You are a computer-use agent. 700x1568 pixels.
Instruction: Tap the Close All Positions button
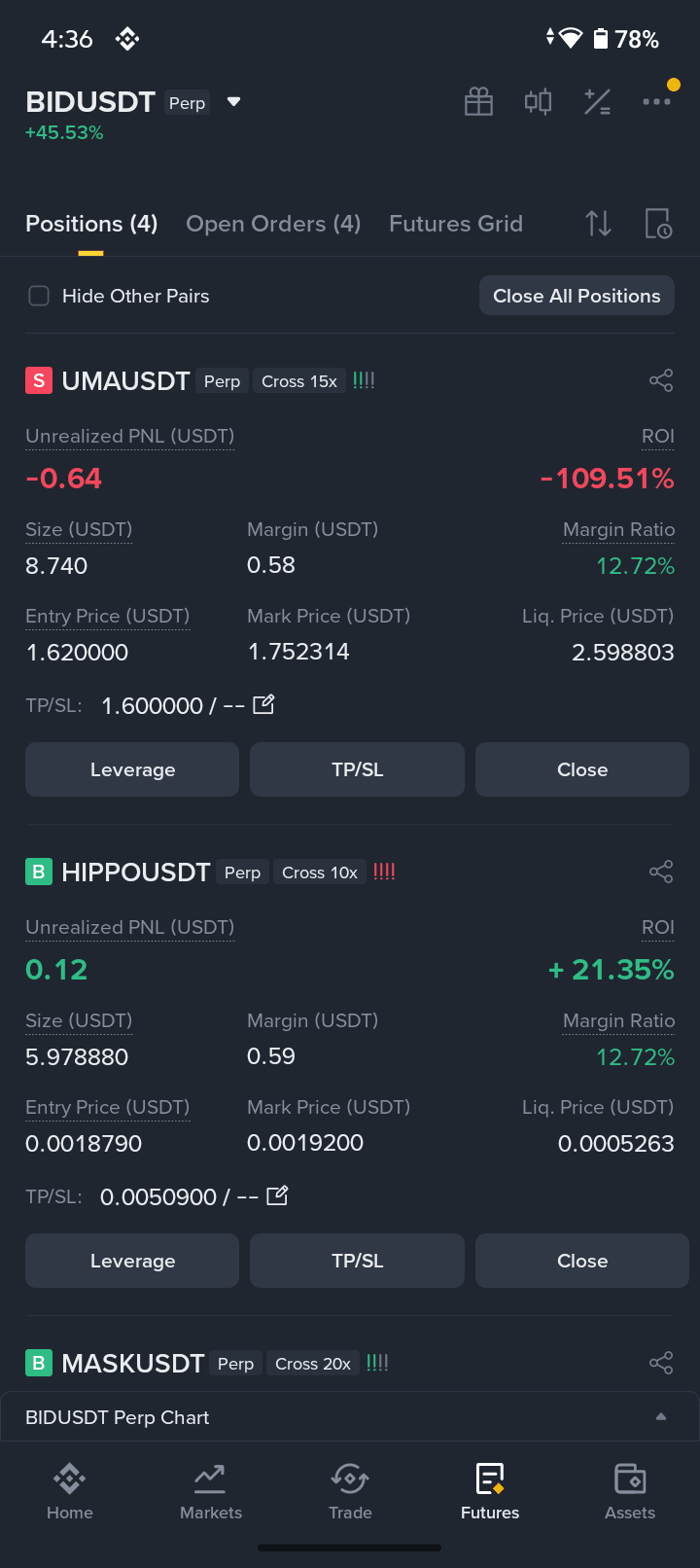577,296
